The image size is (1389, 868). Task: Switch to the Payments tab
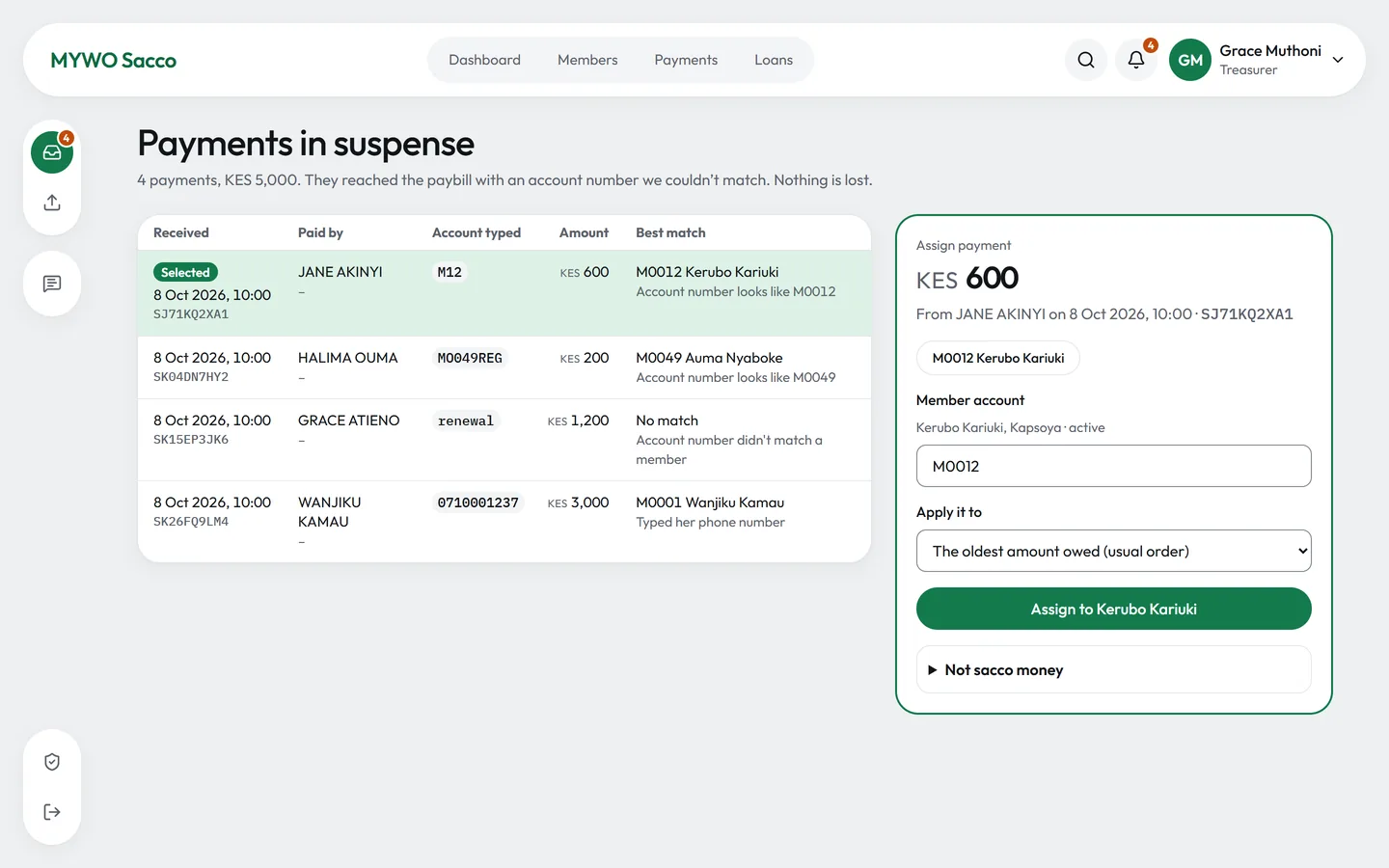click(686, 60)
